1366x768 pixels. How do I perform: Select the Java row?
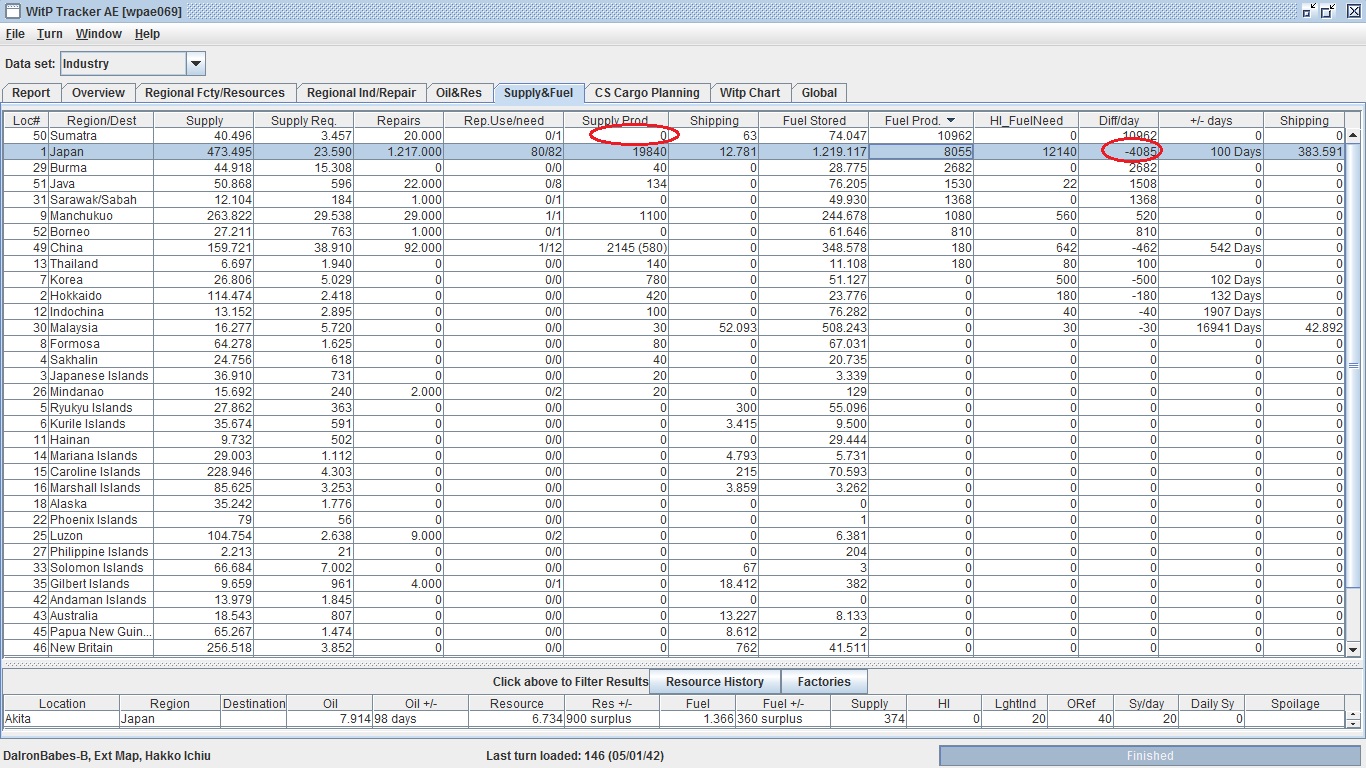click(674, 184)
